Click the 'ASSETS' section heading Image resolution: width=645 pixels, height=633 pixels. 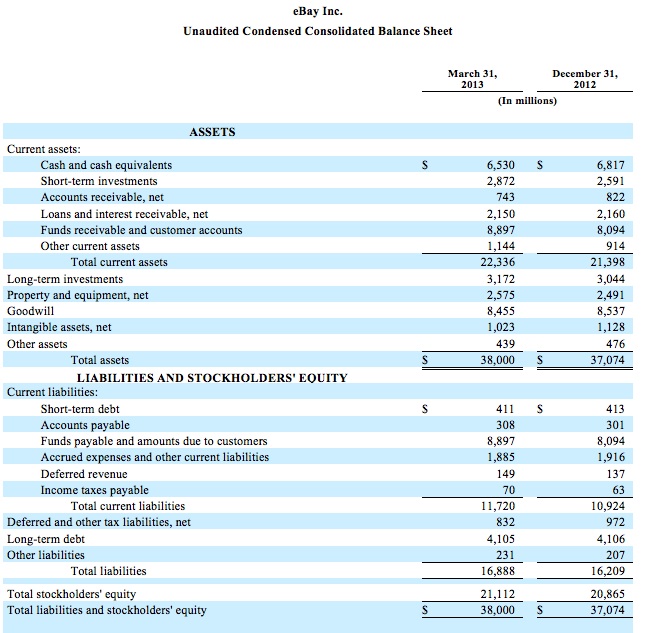[212, 132]
